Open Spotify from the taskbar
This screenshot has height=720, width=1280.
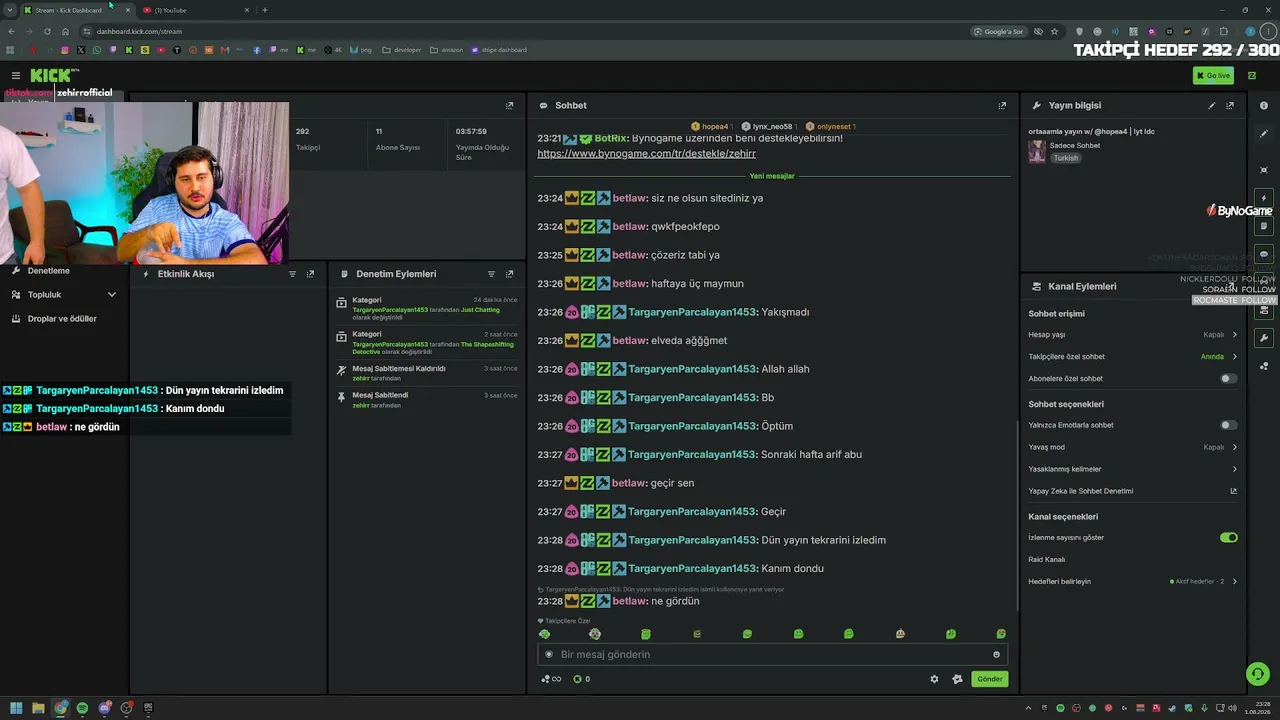pyautogui.click(x=82, y=708)
